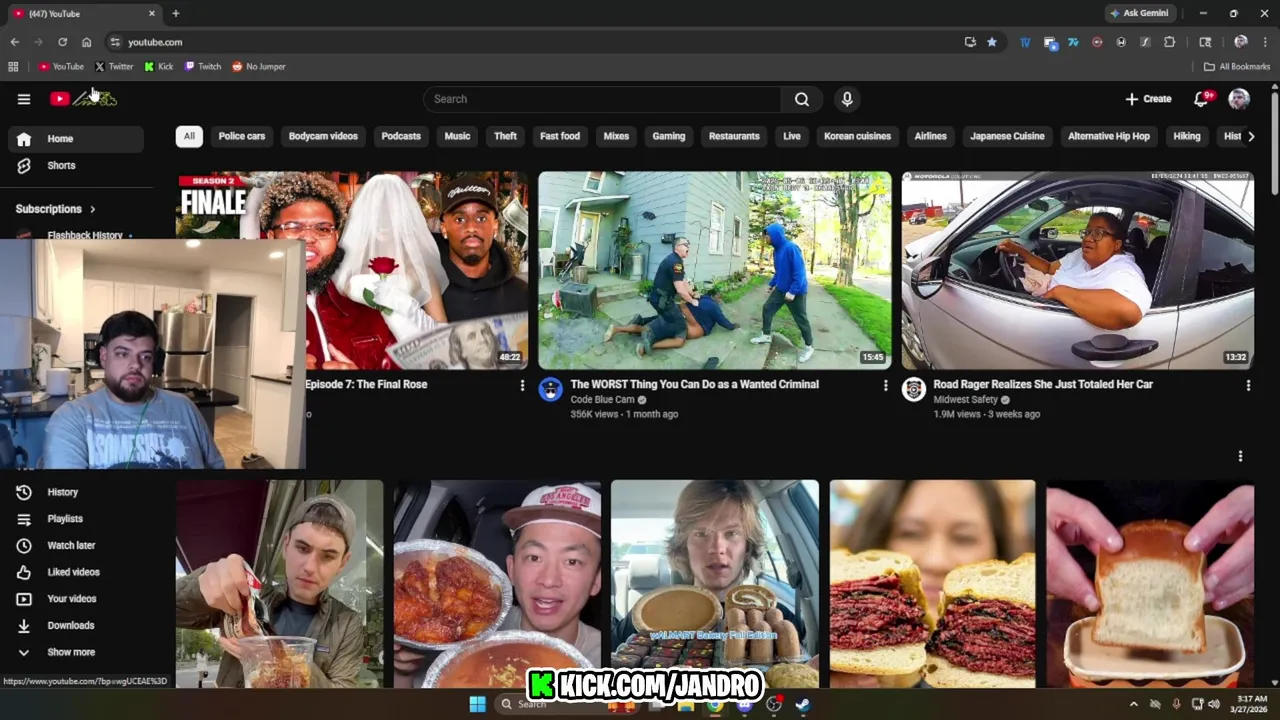Viewport: 1280px width, 720px height.
Task: Select the Bodycam videos filter chip
Action: click(x=323, y=136)
